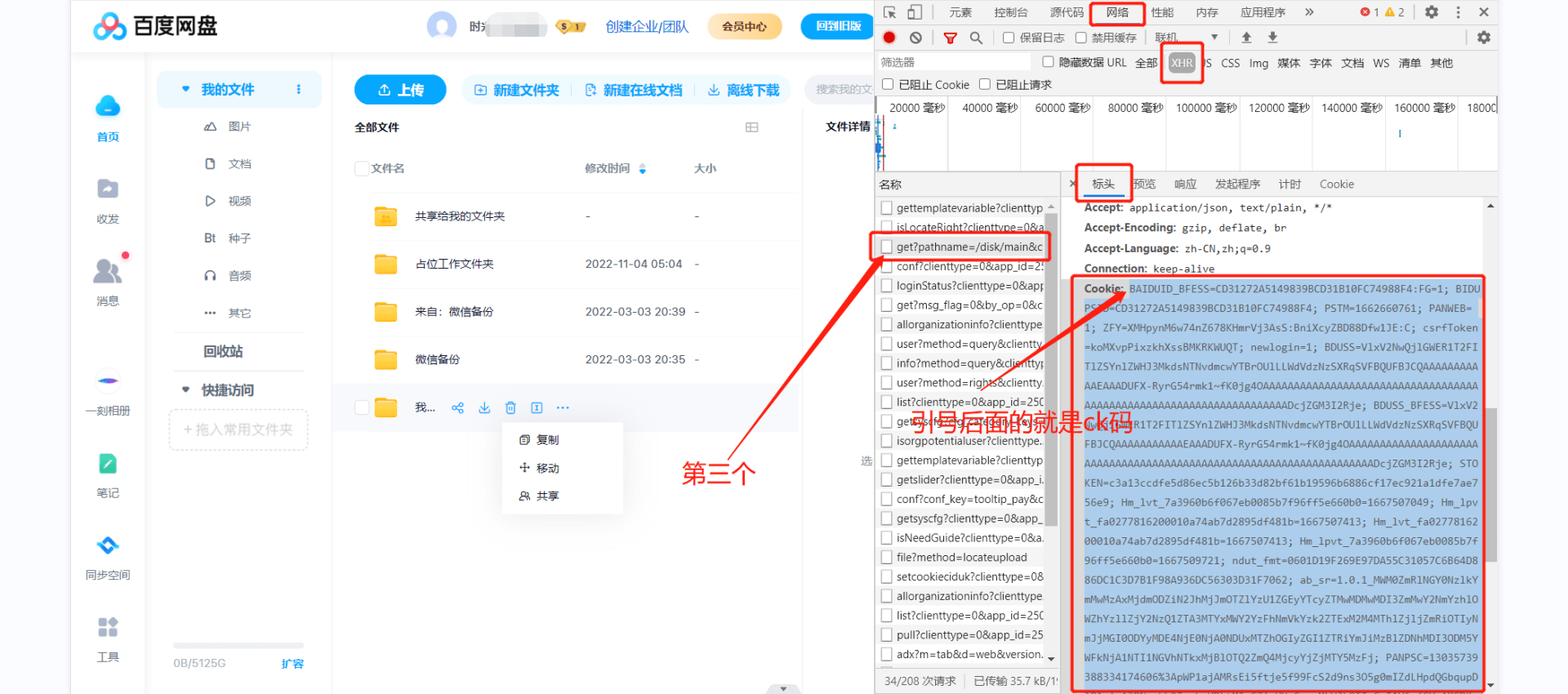Switch to the 网络 DevTools tab

[1117, 12]
